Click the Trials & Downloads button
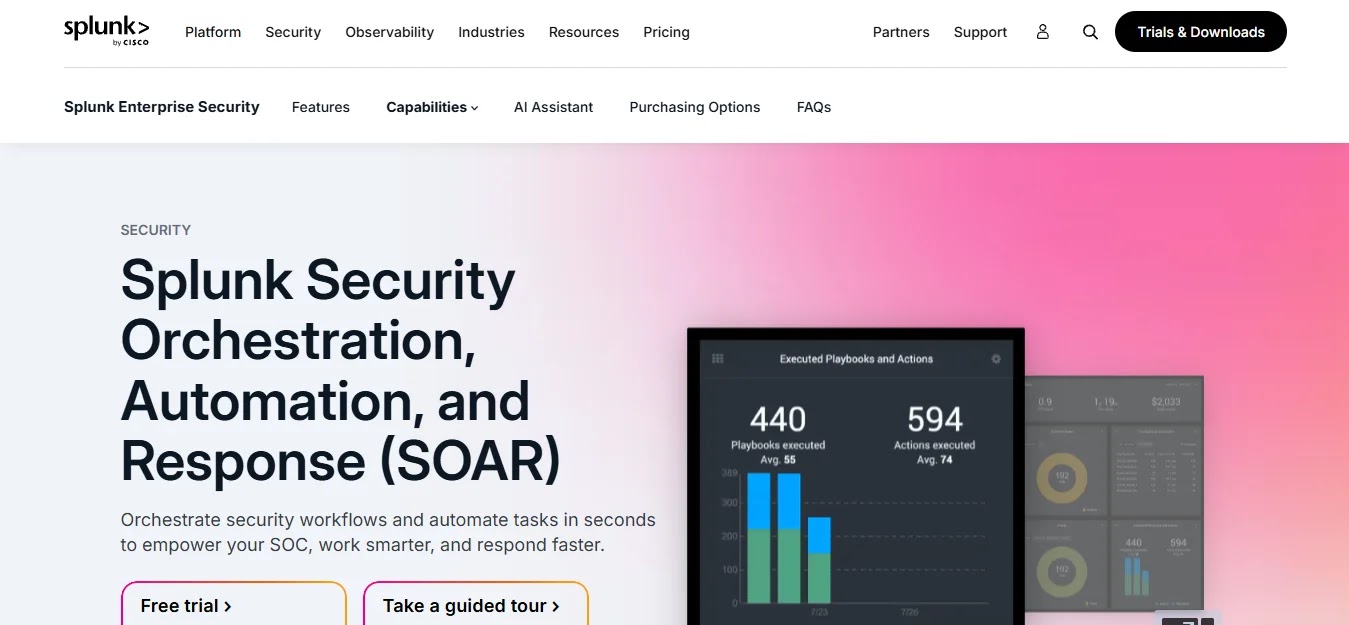1349x625 pixels. tap(1201, 32)
